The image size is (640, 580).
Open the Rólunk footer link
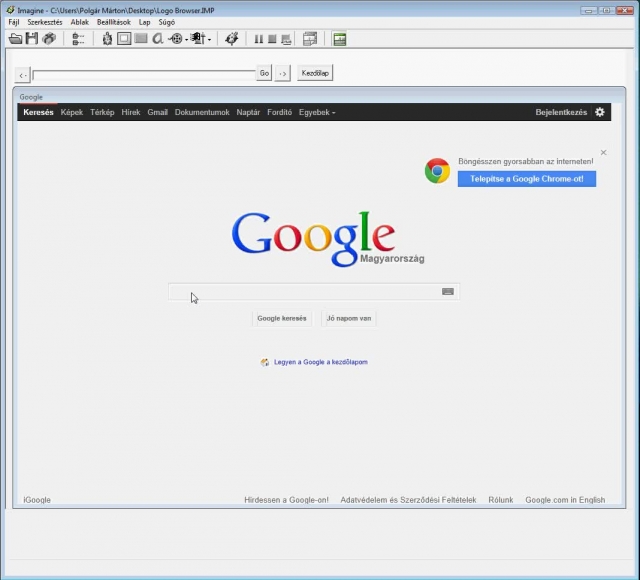[x=501, y=500]
